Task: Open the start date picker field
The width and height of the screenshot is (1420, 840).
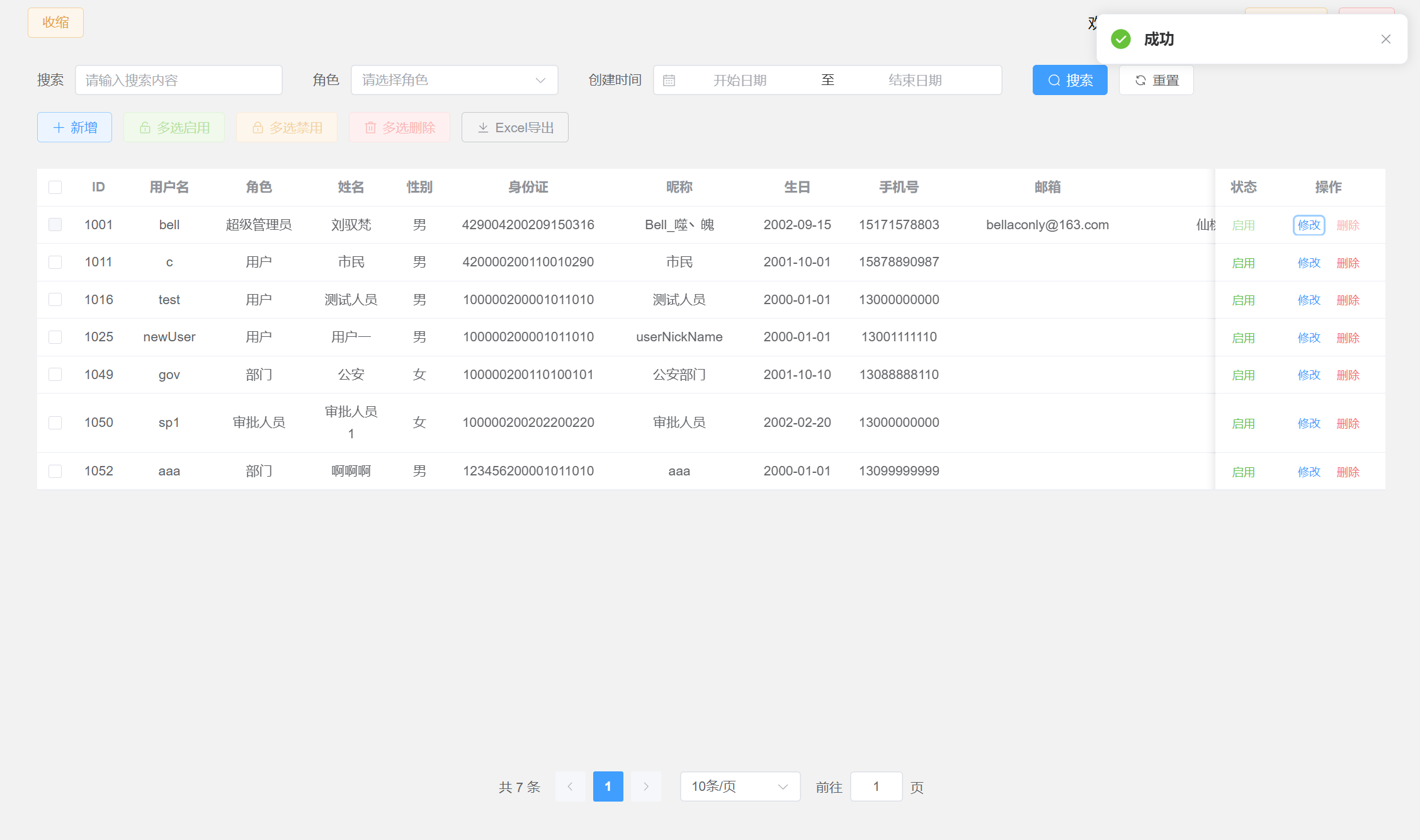Action: (739, 80)
